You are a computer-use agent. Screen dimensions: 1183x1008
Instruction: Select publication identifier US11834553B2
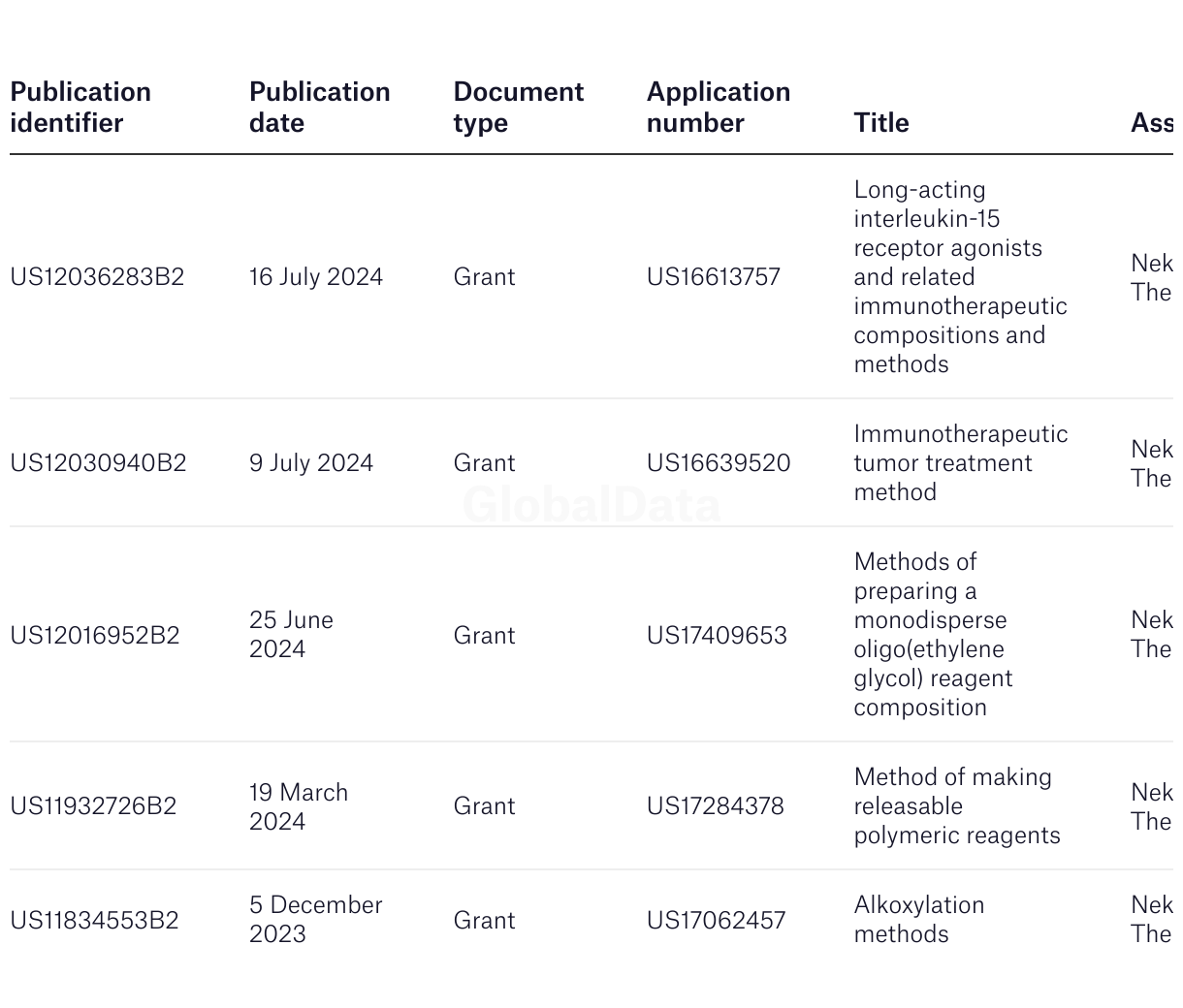94,921
